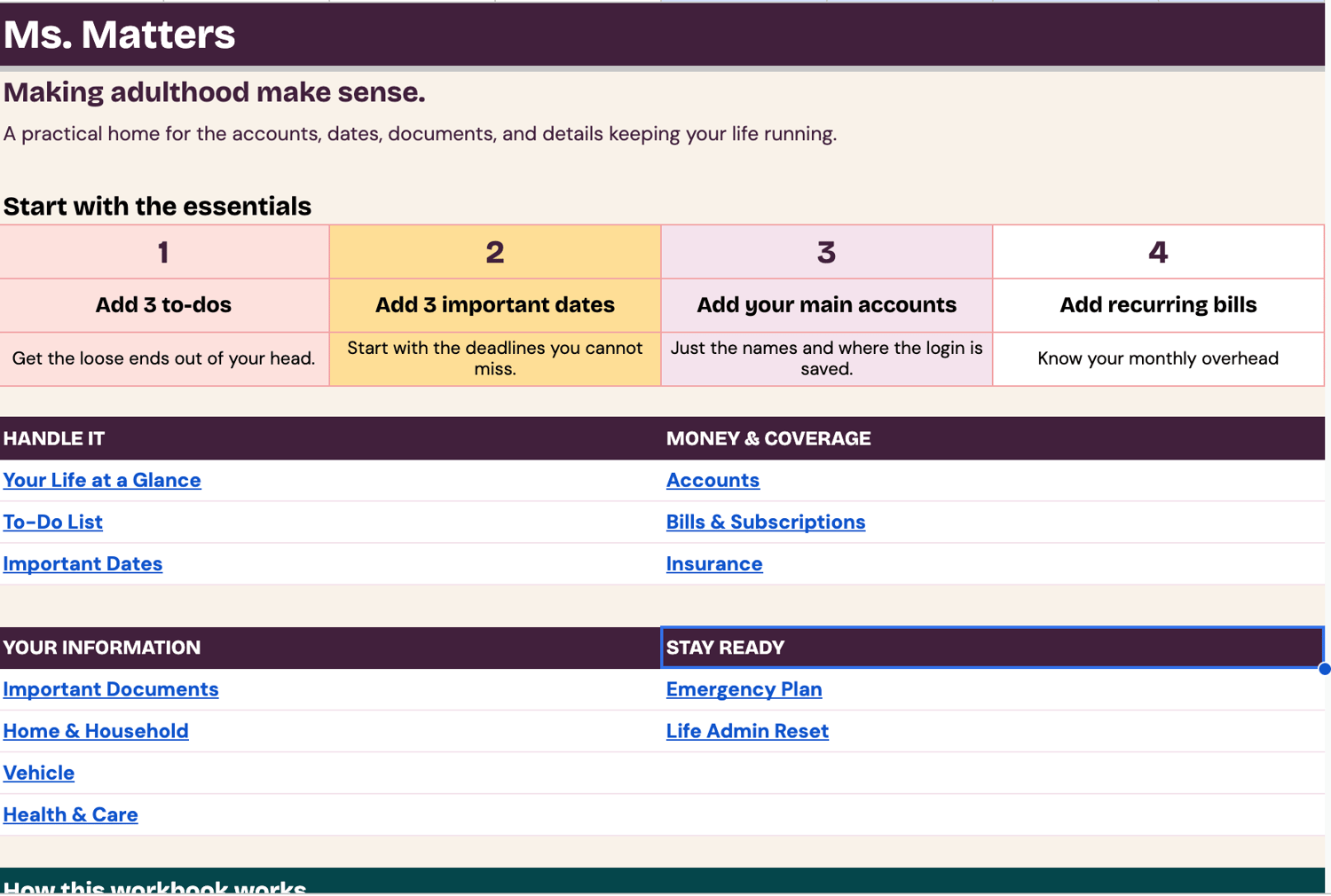The width and height of the screenshot is (1331, 896).
Task: Select 'Get the loose ends out of your head.' cell
Action: pos(164,358)
